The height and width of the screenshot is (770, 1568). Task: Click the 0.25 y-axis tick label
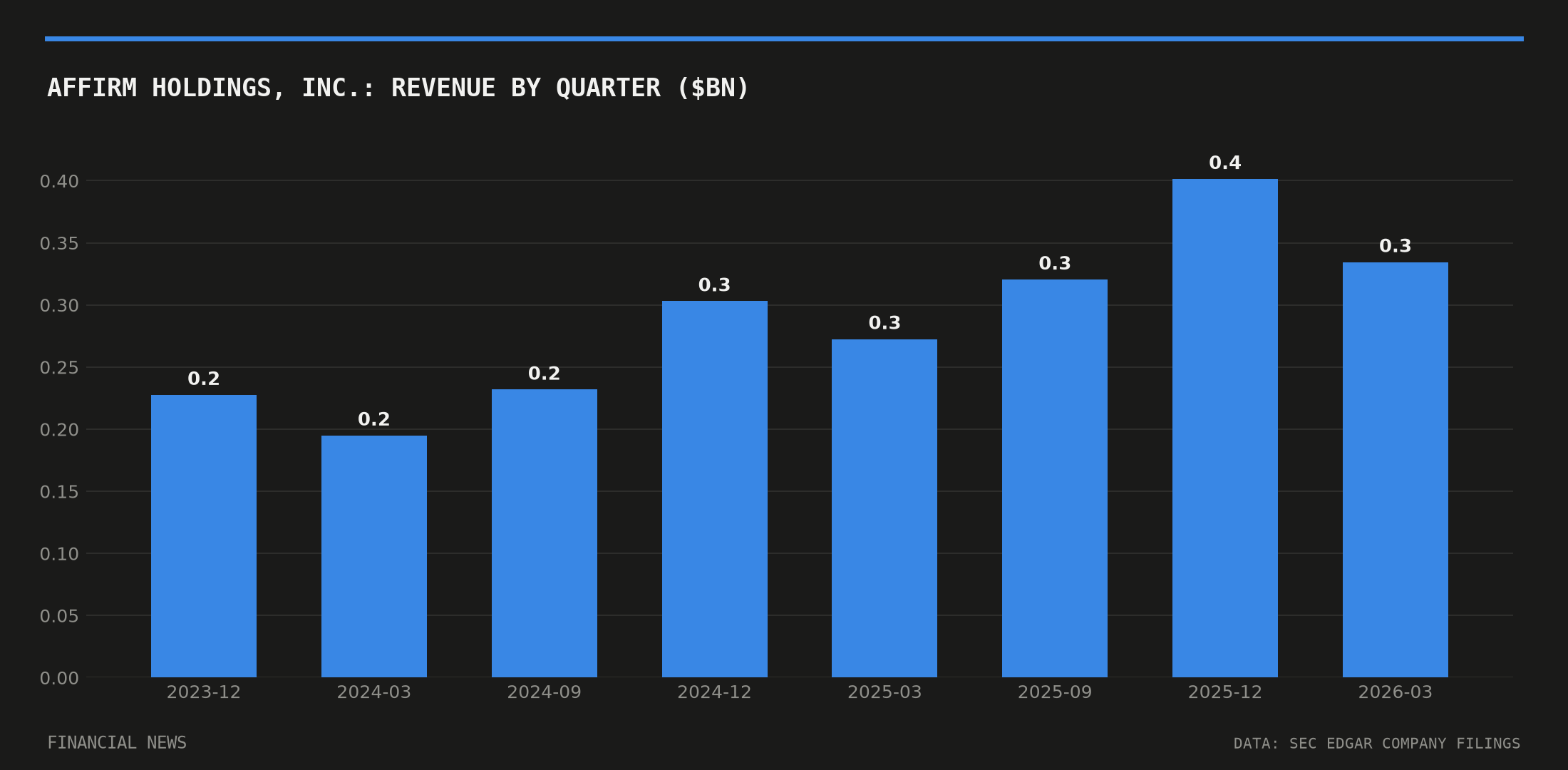(x=59, y=367)
